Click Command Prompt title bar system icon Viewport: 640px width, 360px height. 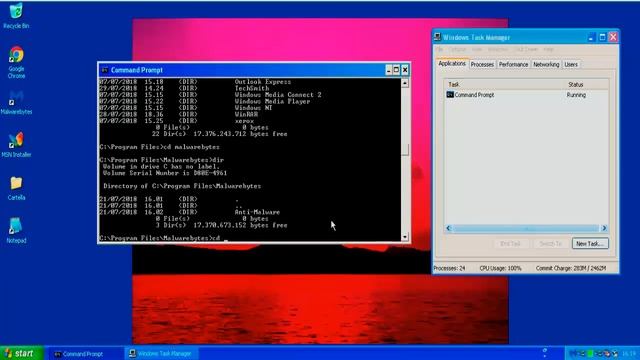[x=104, y=70]
